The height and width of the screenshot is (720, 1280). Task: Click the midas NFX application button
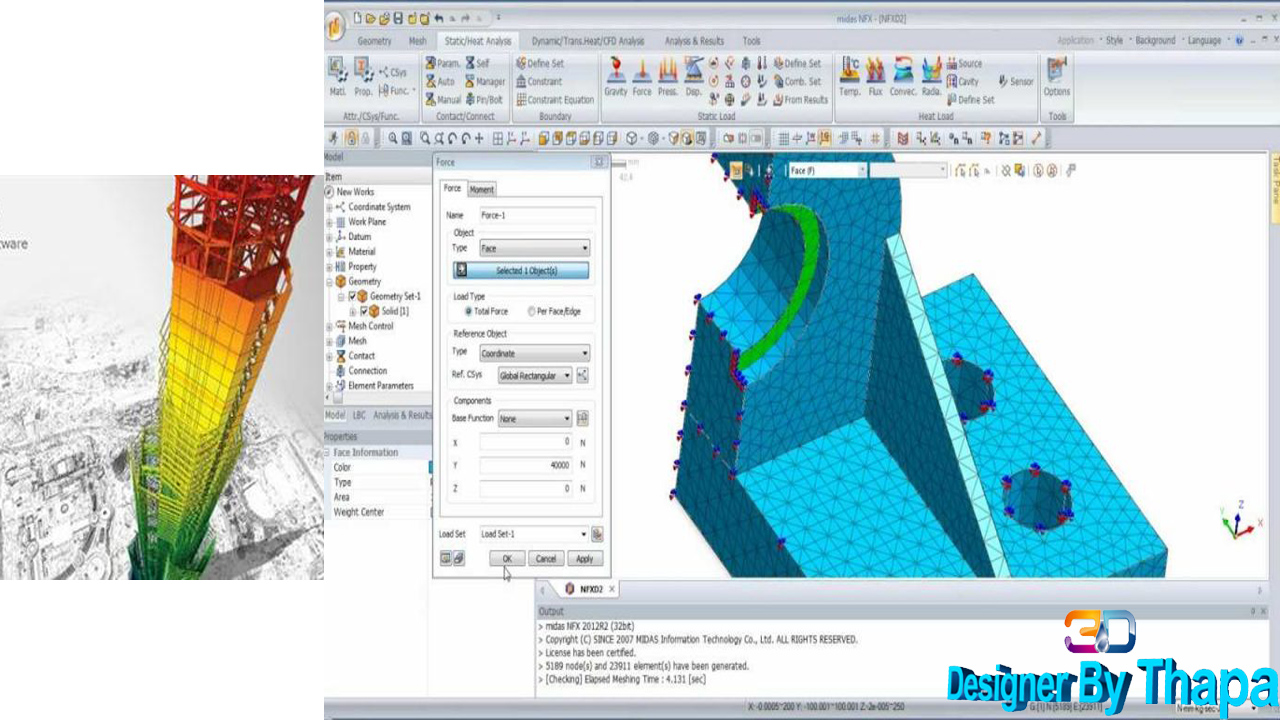[x=336, y=26]
